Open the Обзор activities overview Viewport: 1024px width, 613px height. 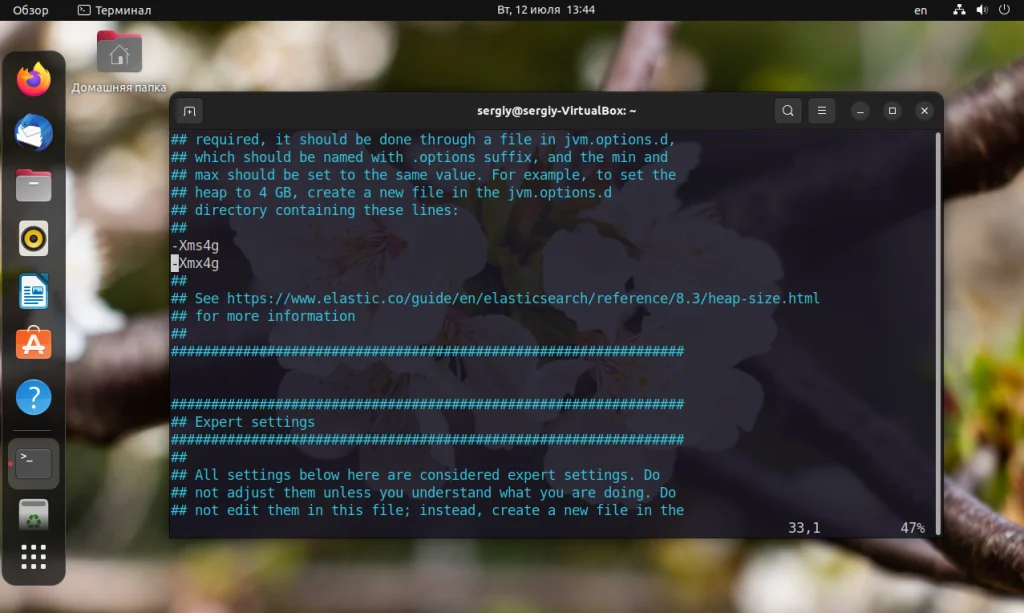coord(30,10)
